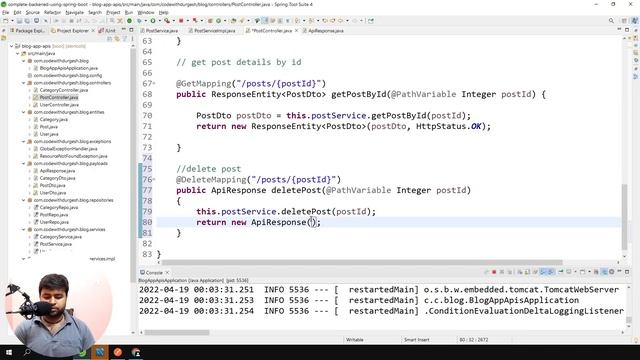640x360 pixels.
Task: Collapse the com.codewithdurgesh.blog.controllers package
Action: click(24, 83)
